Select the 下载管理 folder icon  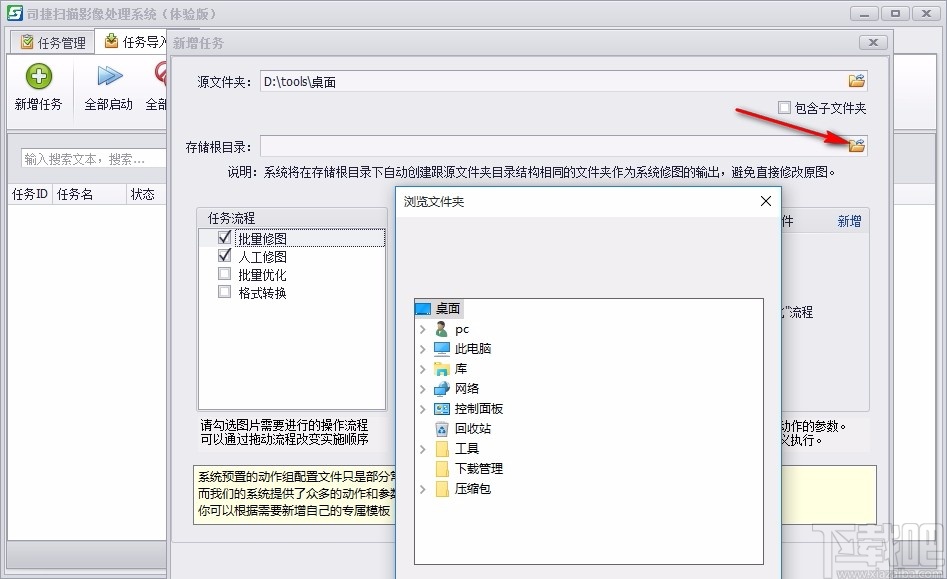[x=441, y=469]
